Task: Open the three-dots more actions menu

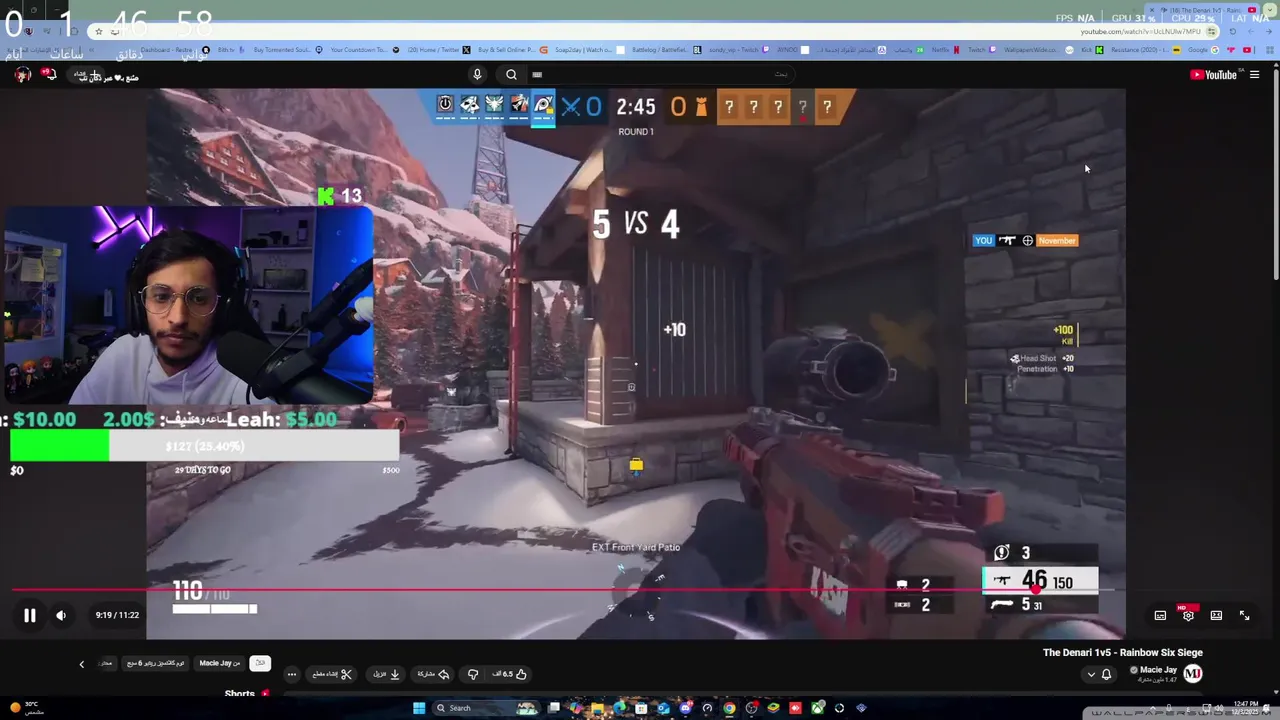Action: [291, 674]
